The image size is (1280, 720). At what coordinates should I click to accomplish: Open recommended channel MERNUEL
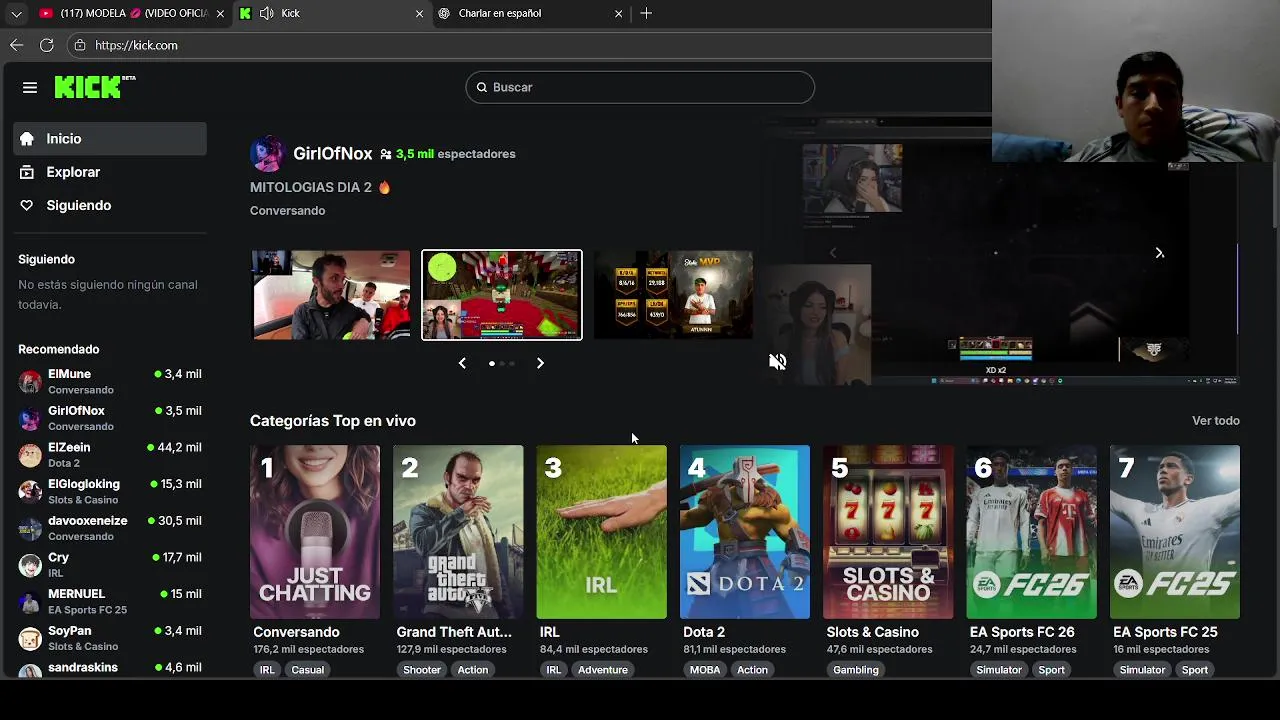pos(110,601)
